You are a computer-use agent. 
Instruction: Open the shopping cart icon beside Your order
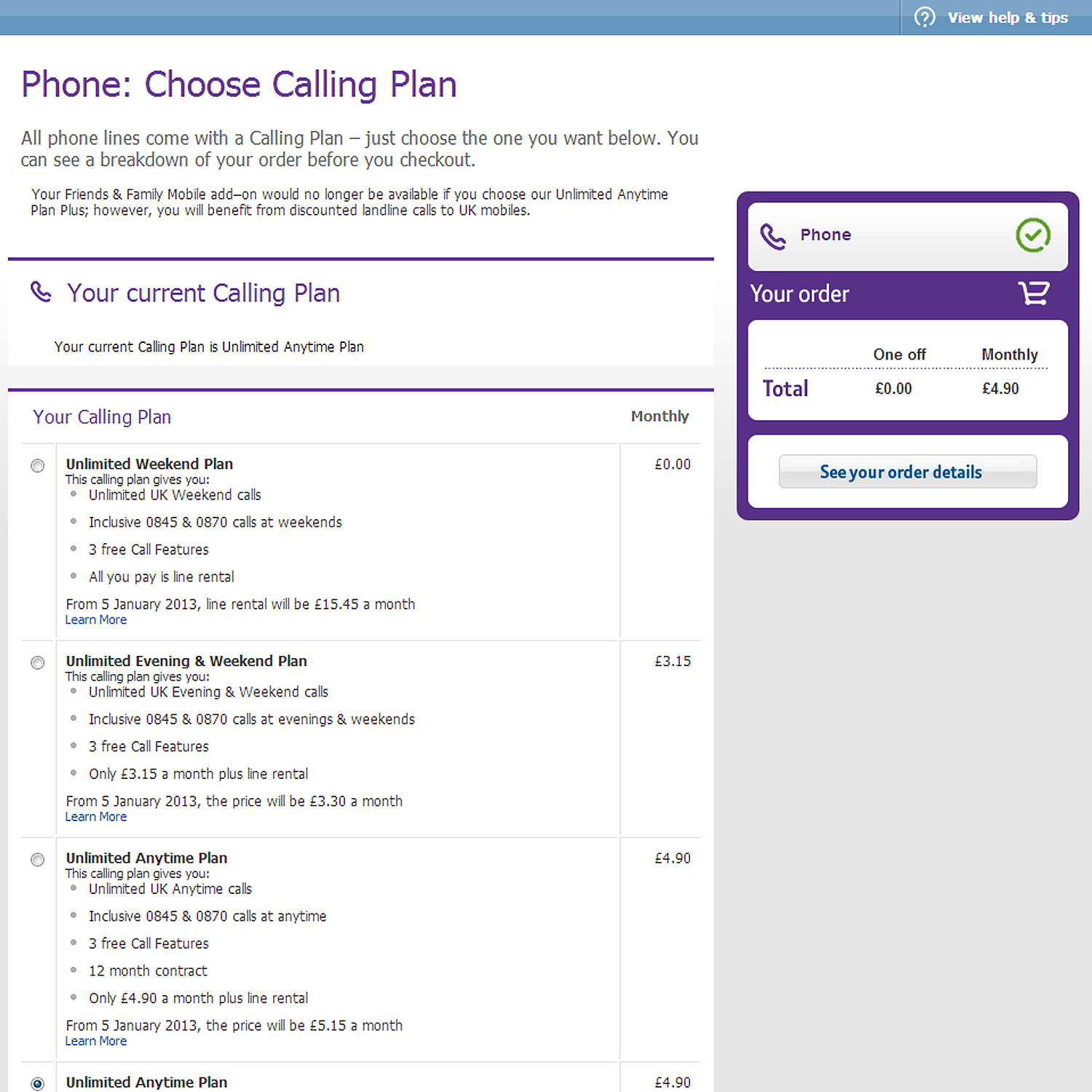1034,293
